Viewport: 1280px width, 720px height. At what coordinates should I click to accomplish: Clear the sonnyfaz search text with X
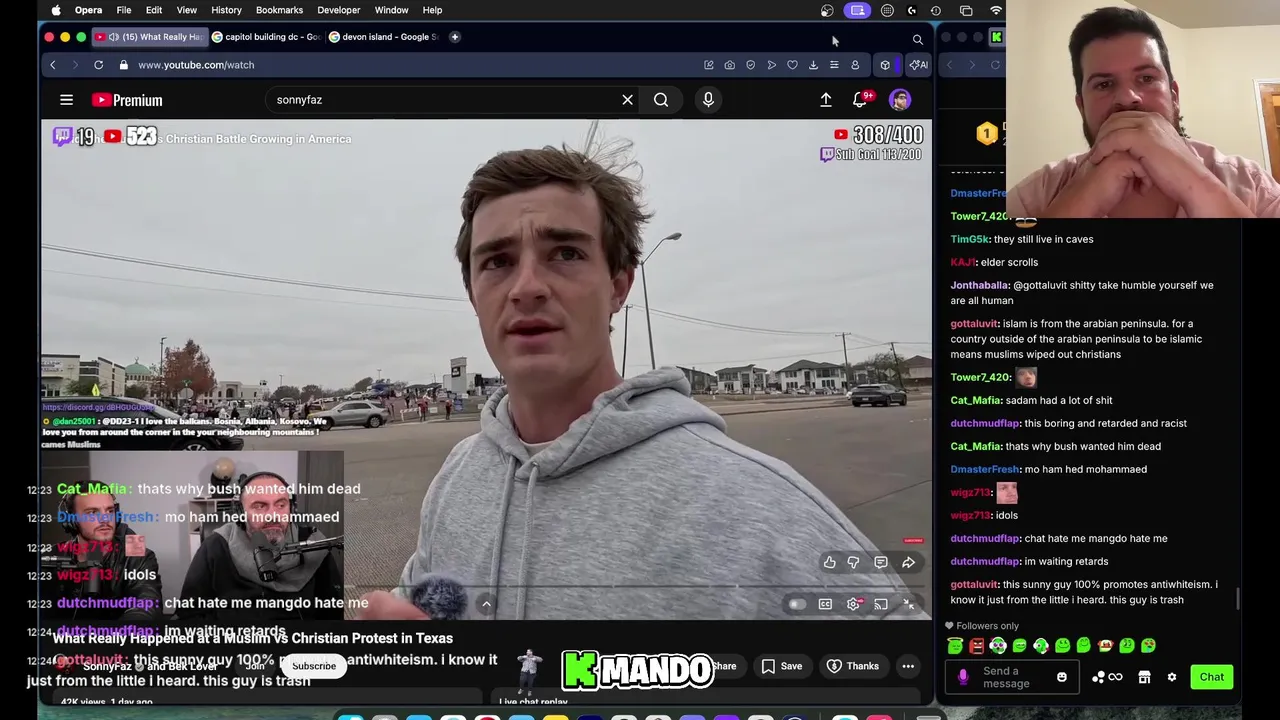point(627,100)
